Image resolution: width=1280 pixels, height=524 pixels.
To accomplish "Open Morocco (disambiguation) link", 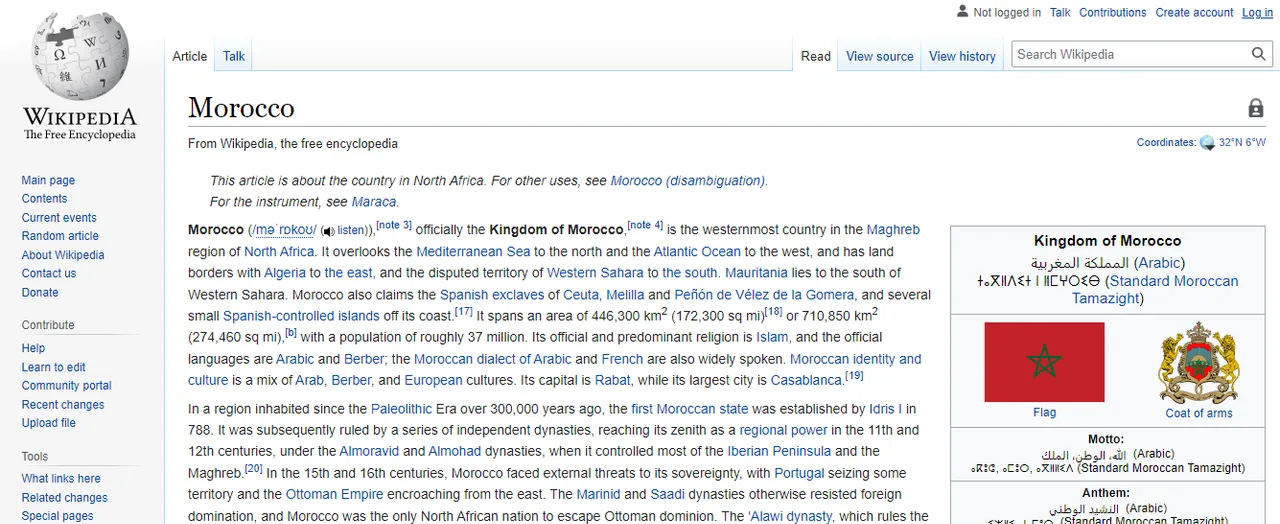I will pos(687,181).
